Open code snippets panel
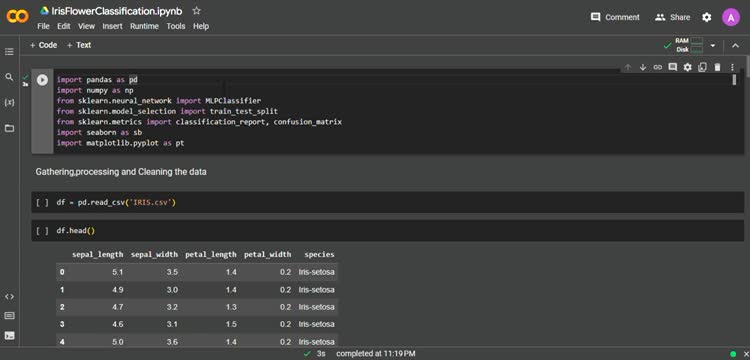 coord(9,296)
